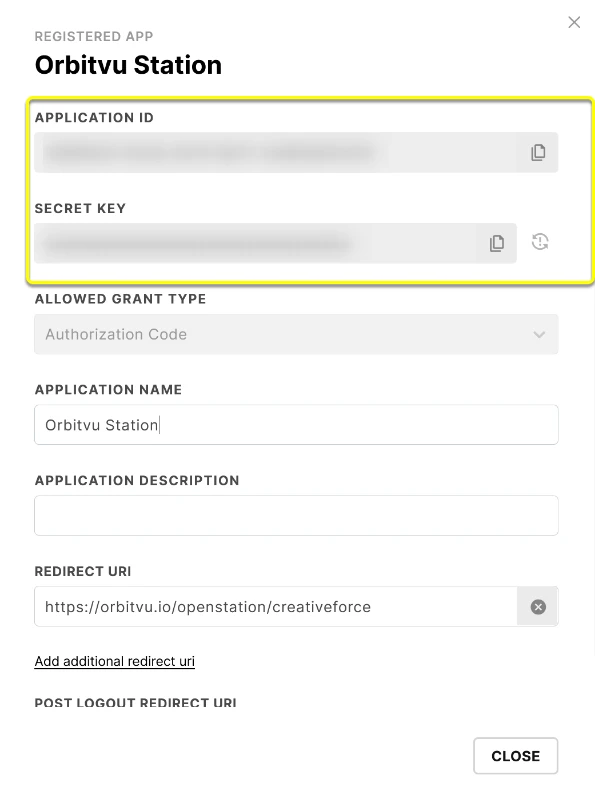This screenshot has width=595, height=799.
Task: Focus the empty Application Description field
Action: click(x=296, y=516)
